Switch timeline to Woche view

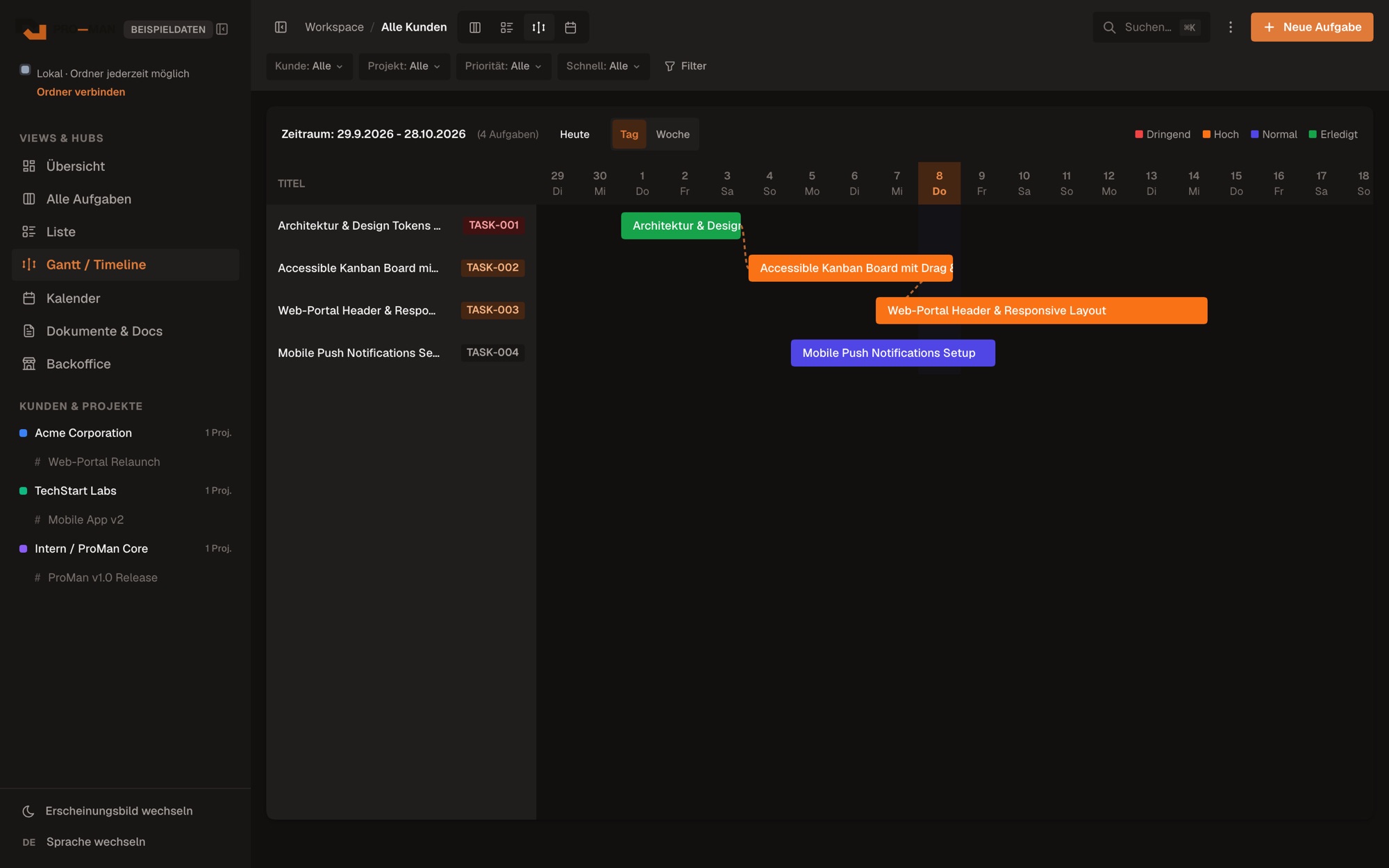tap(673, 135)
